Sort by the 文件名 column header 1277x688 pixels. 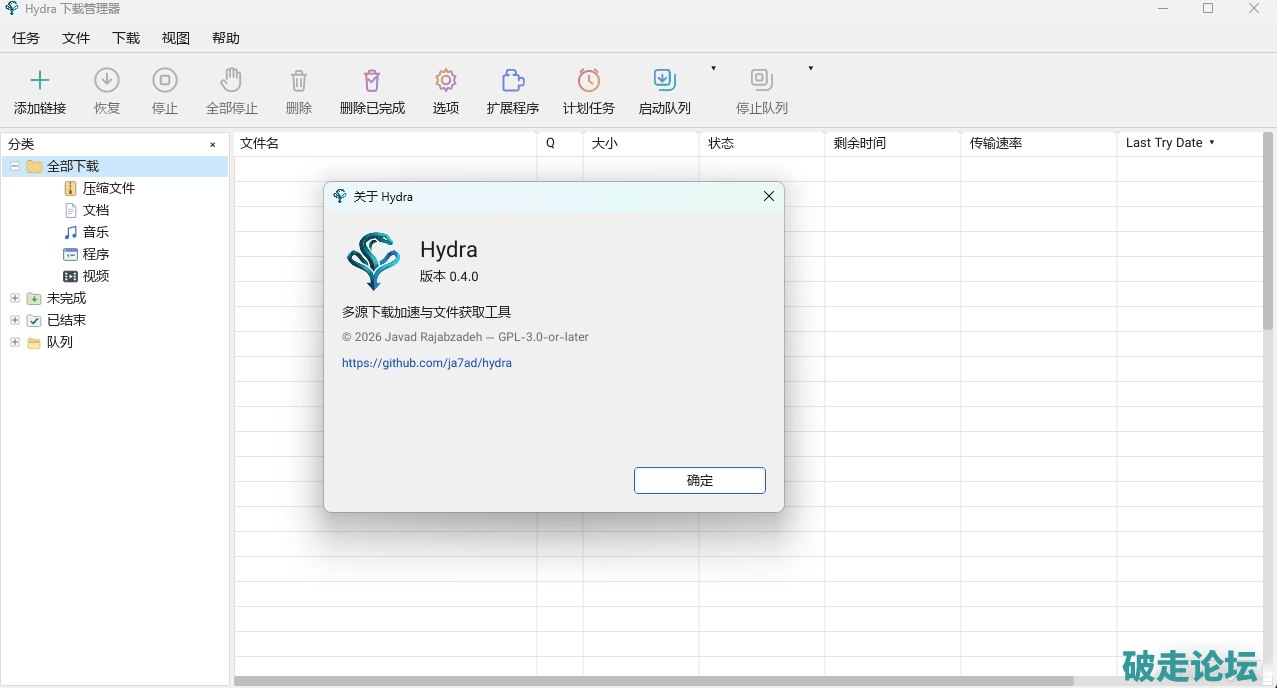click(x=386, y=143)
